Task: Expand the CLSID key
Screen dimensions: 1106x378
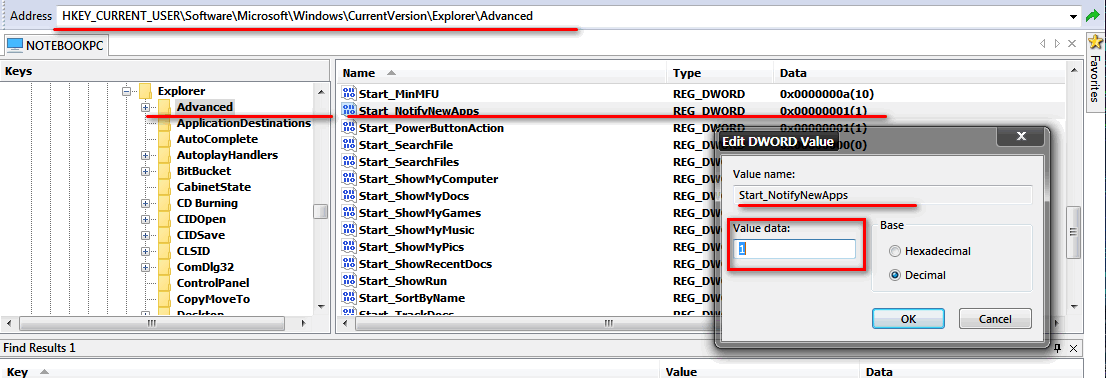Action: [145, 251]
